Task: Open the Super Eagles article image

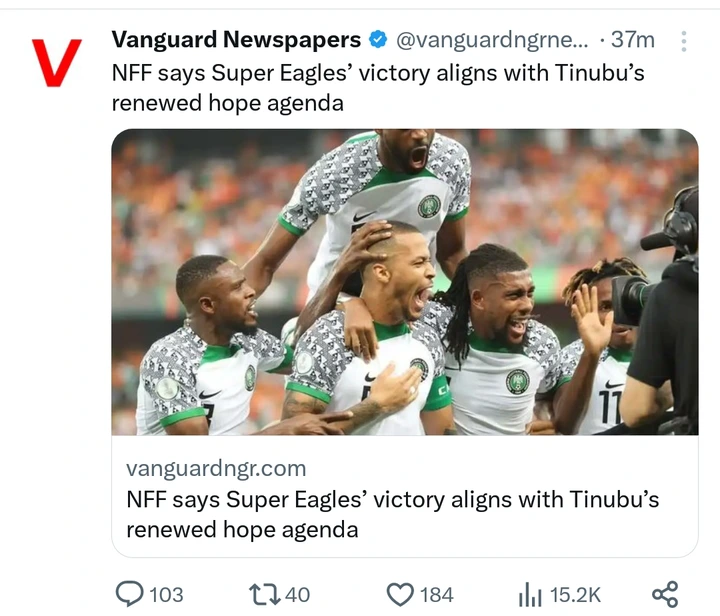Action: coord(405,282)
